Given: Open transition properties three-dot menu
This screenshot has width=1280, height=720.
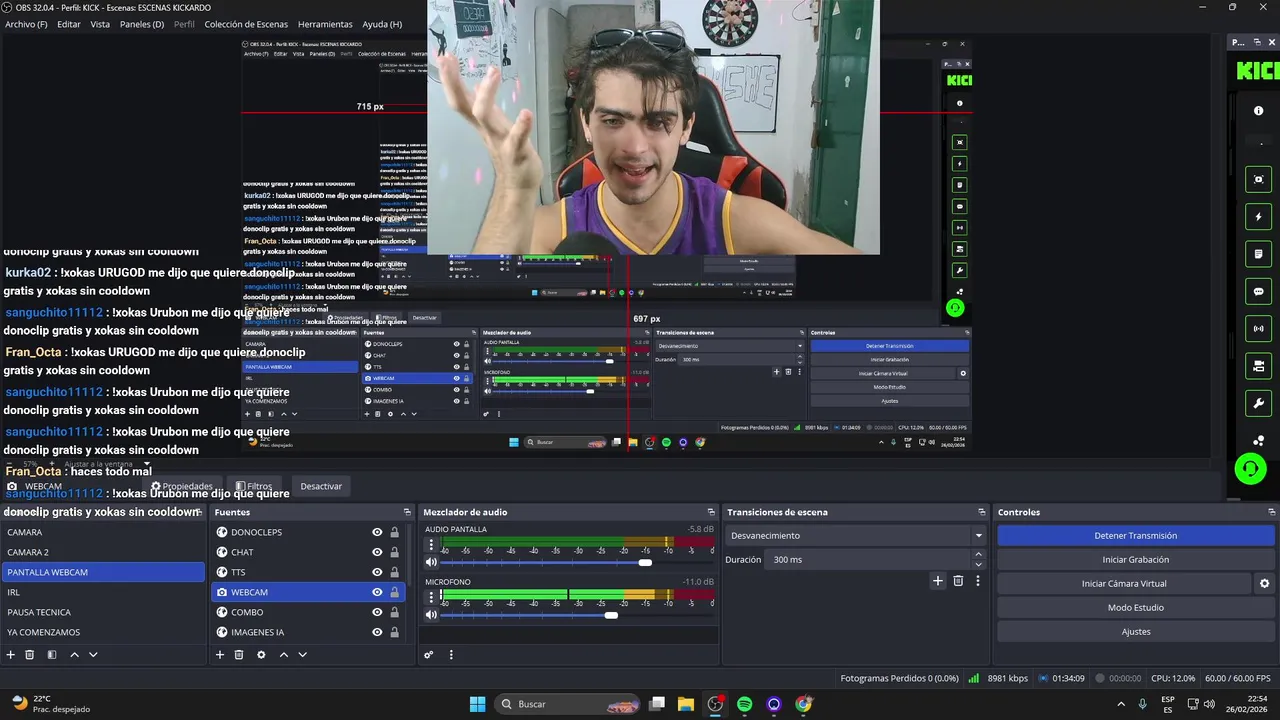Looking at the screenshot, I should 978,581.
